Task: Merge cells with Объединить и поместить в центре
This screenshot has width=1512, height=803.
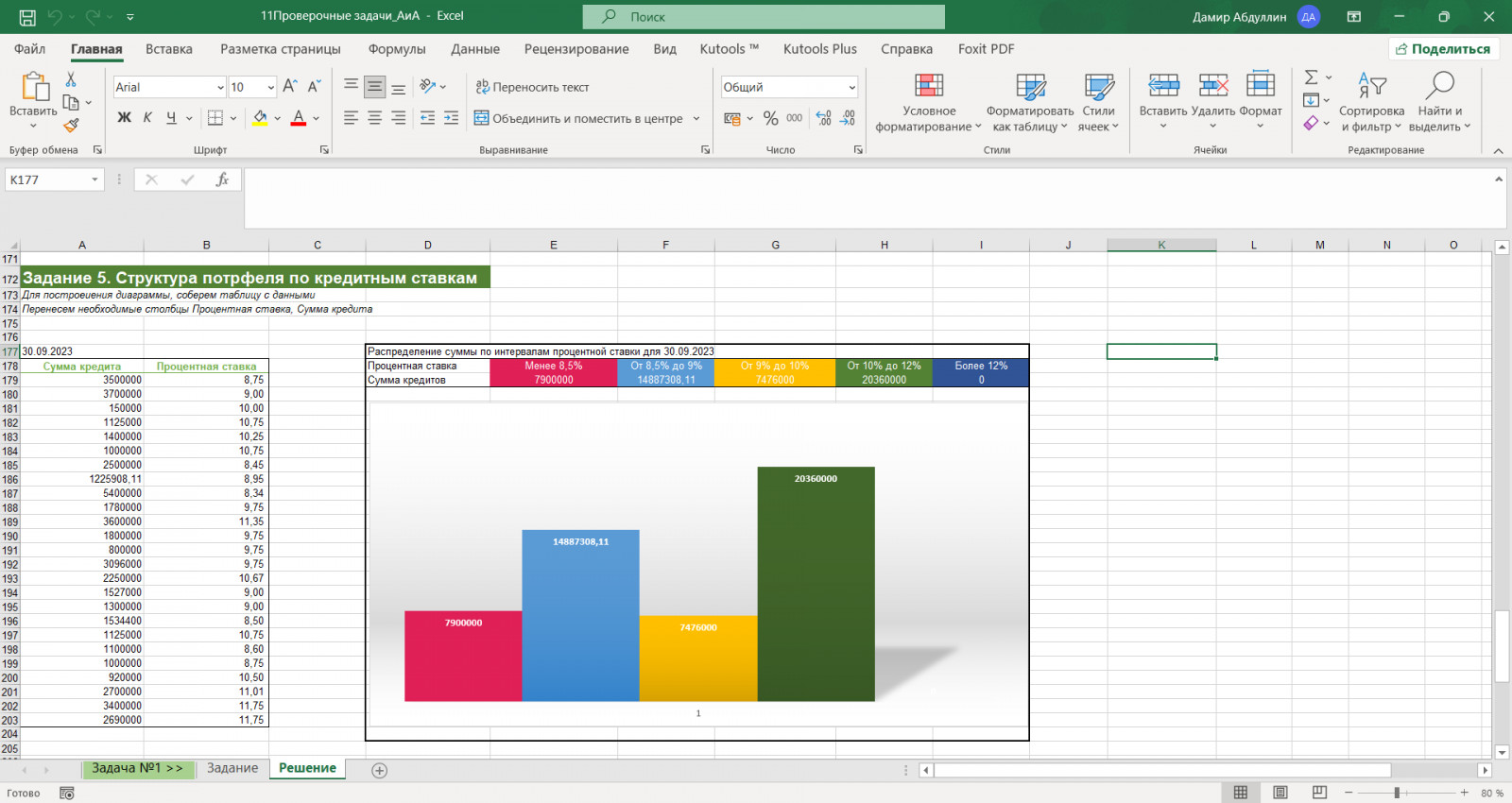Action: (578, 119)
